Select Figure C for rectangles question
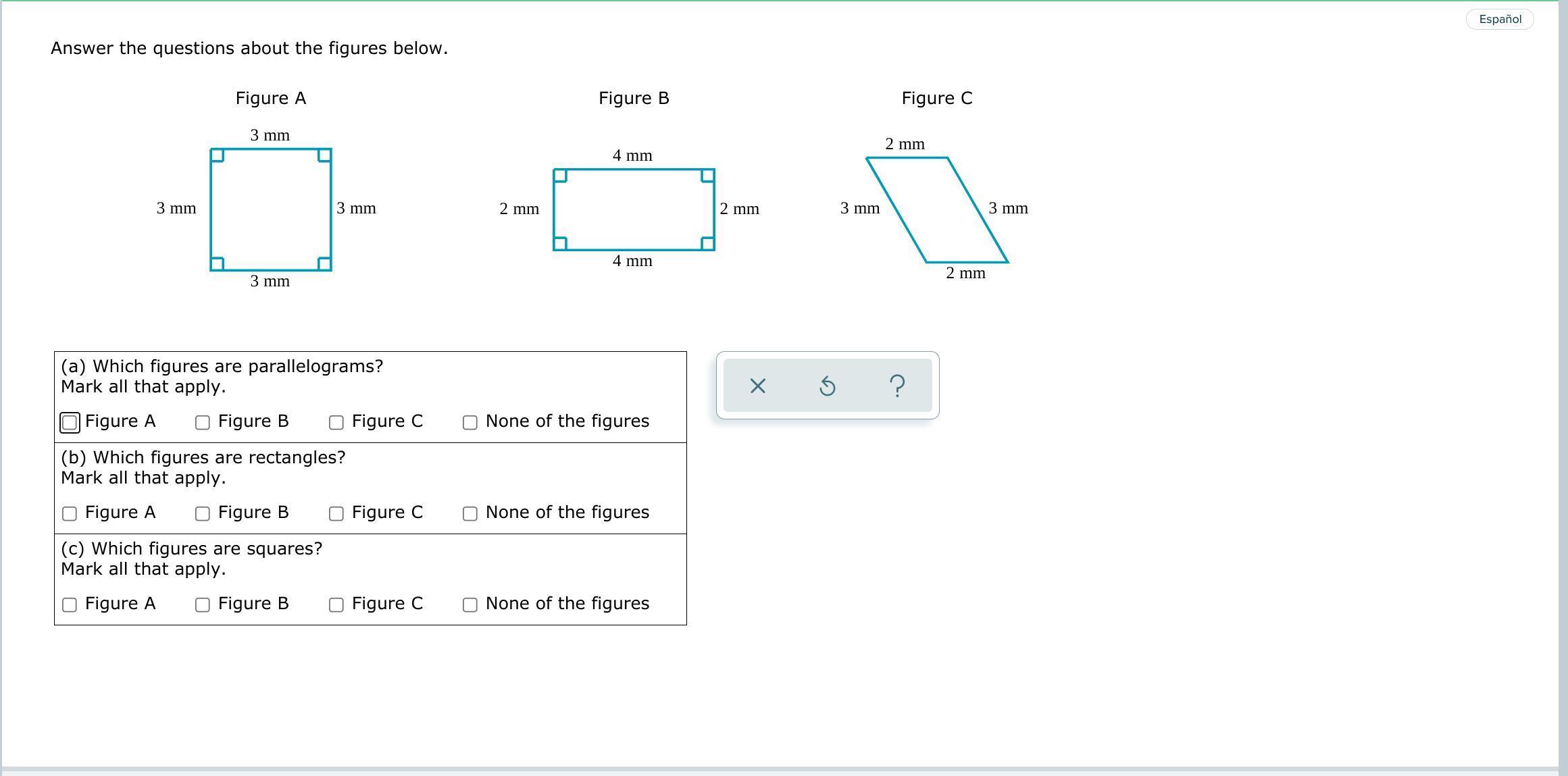 [x=336, y=513]
